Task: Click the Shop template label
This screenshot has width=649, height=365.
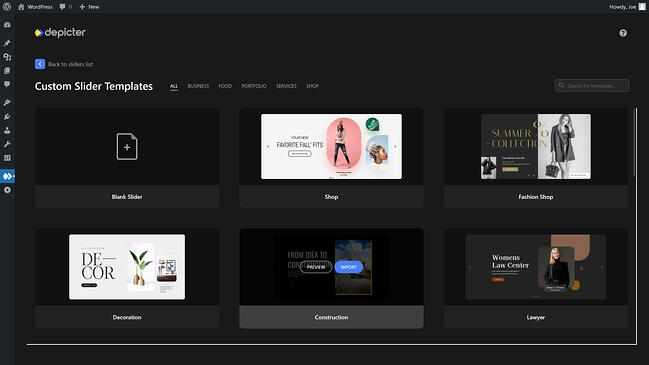Action: click(x=331, y=197)
